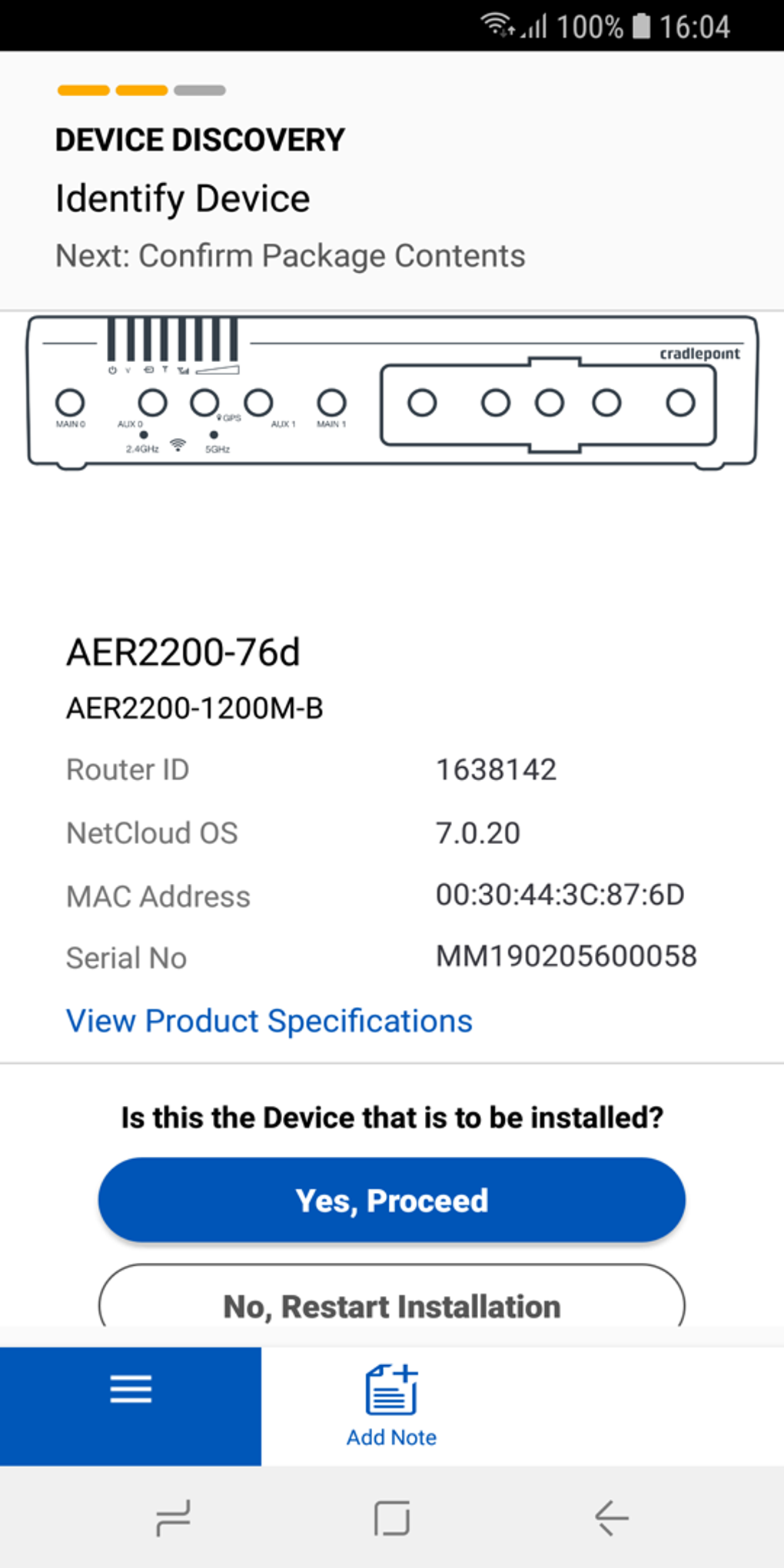Tap the Identify Device heading
Image resolution: width=784 pixels, height=1568 pixels.
[183, 198]
